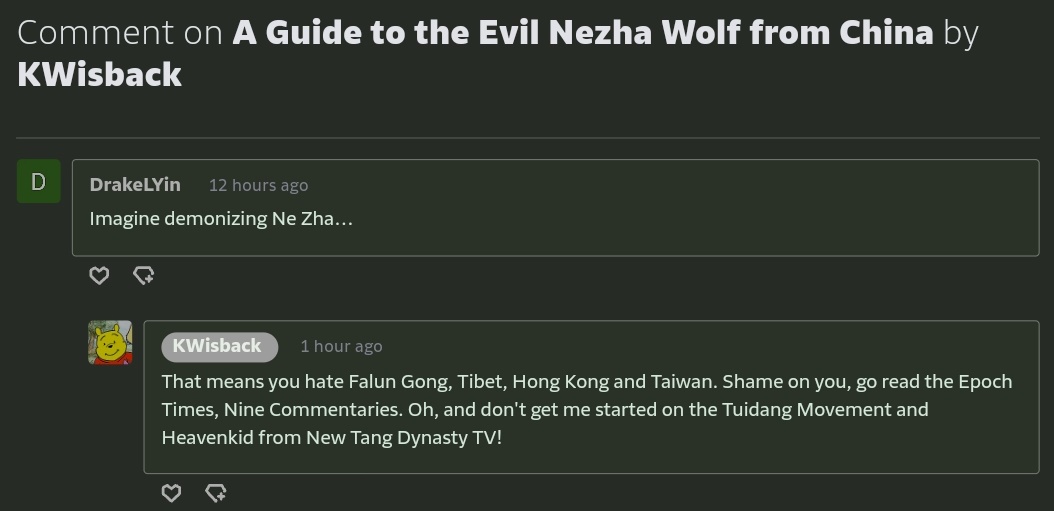Open the KWisback author link in the heading

coord(99,75)
